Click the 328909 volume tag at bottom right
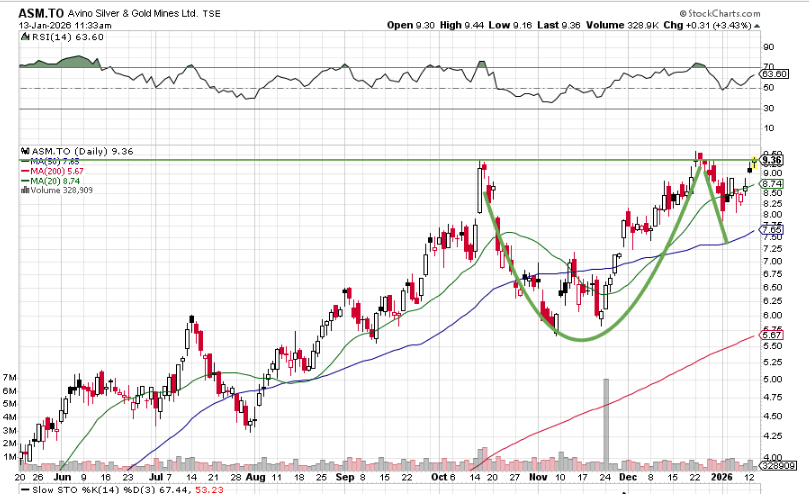The image size is (809, 494). pyautogui.click(x=778, y=466)
